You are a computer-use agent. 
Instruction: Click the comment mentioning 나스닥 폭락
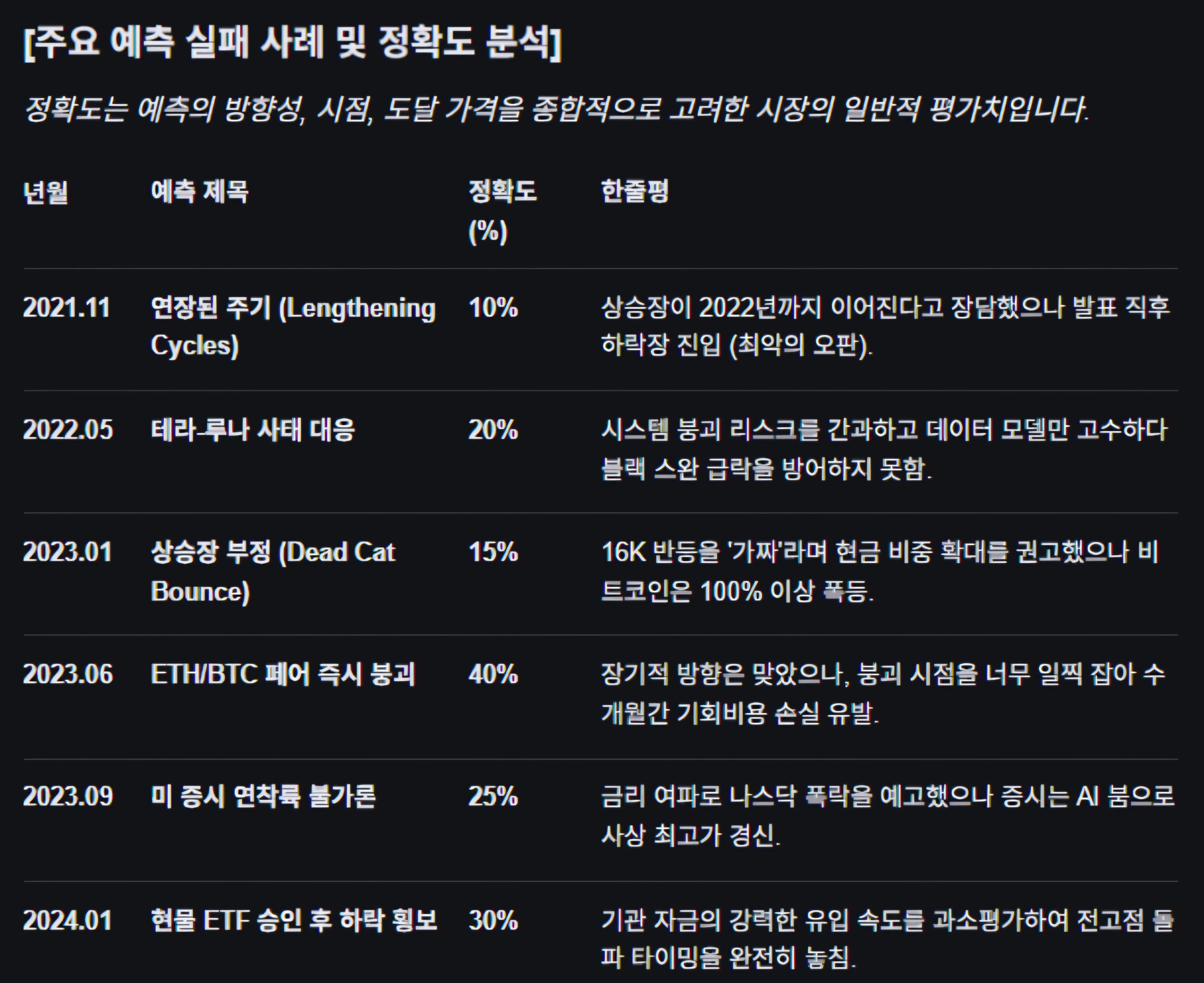[x=887, y=815]
